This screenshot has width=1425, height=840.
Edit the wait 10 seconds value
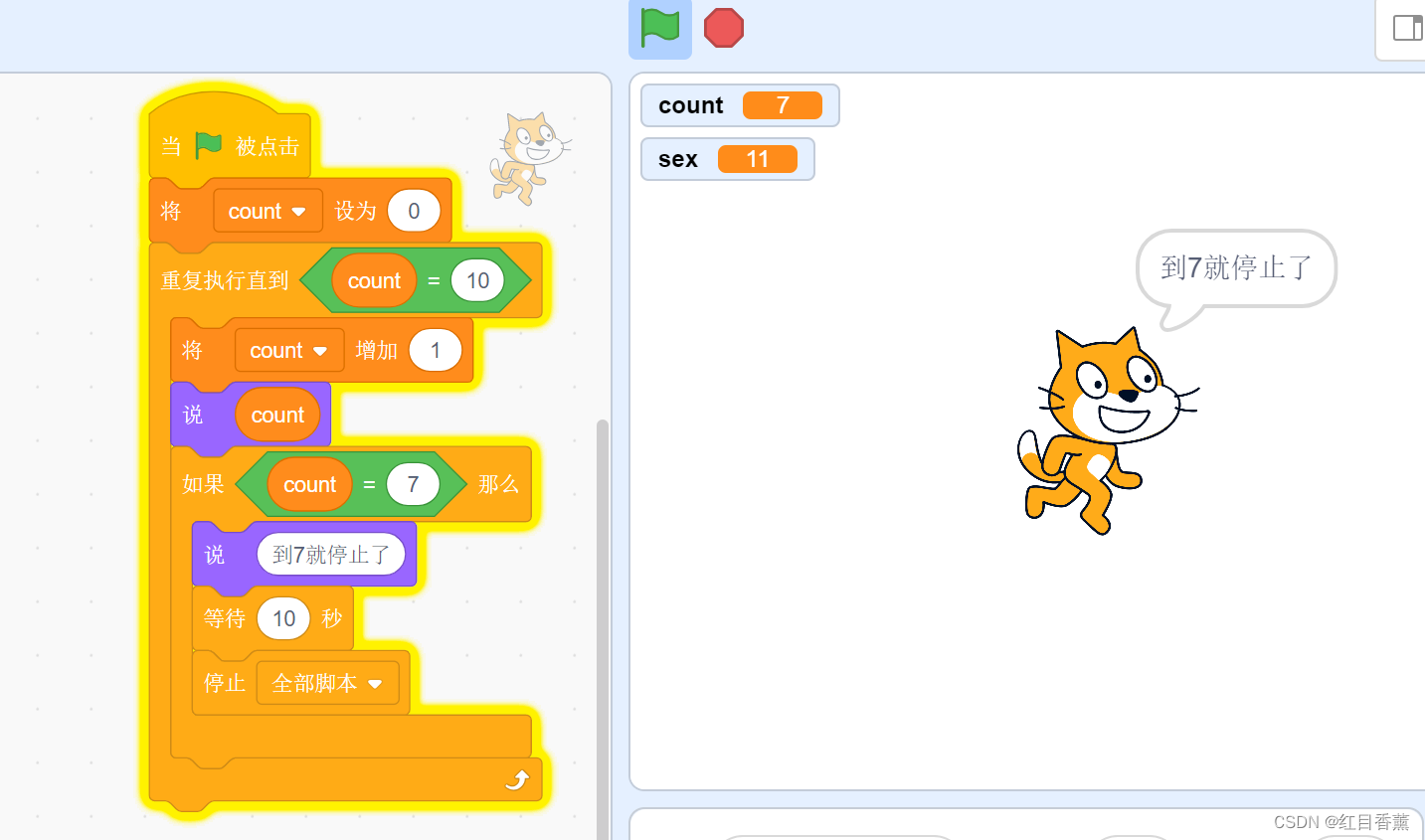284,618
